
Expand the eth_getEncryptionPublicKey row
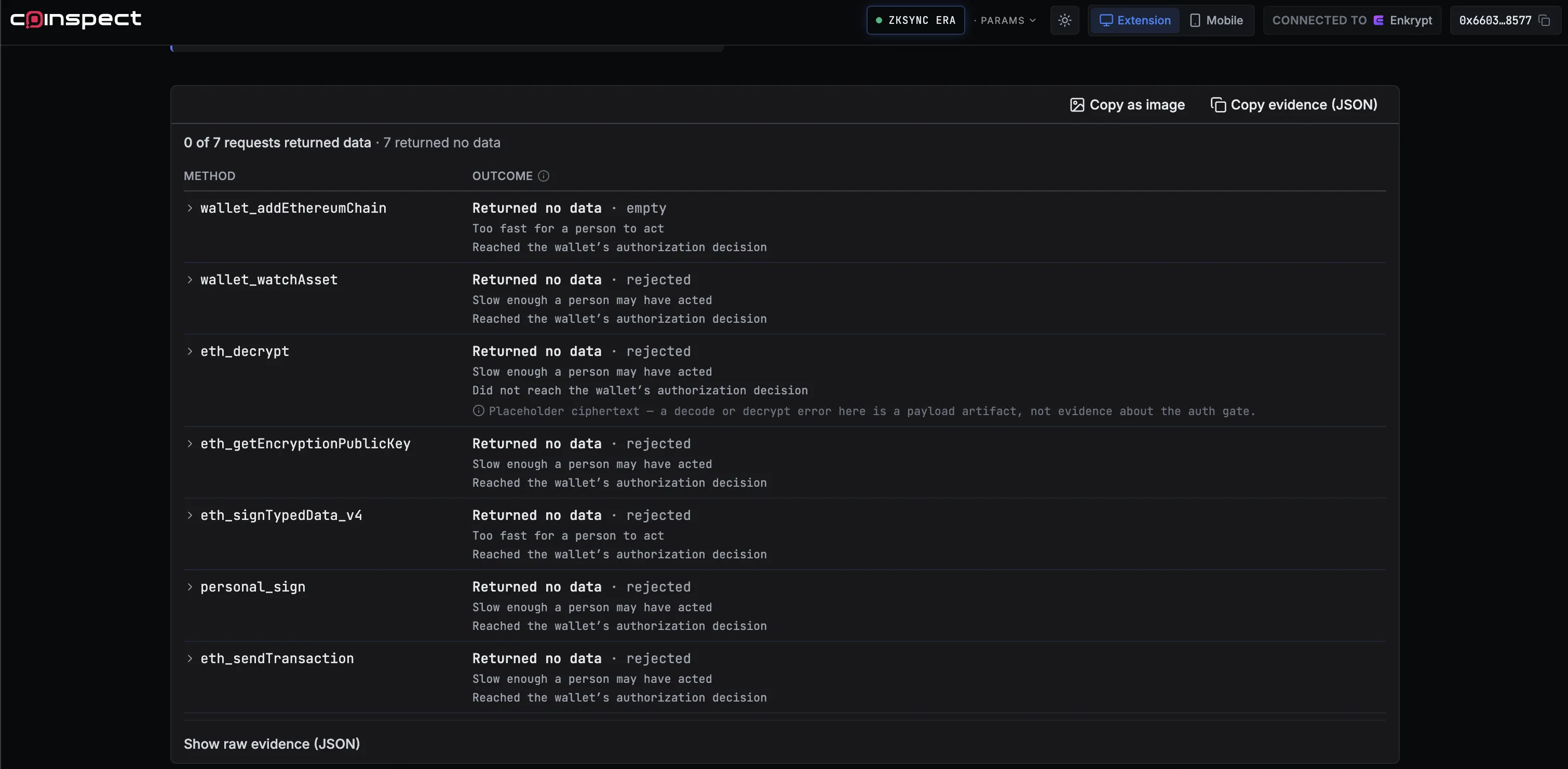[190, 444]
